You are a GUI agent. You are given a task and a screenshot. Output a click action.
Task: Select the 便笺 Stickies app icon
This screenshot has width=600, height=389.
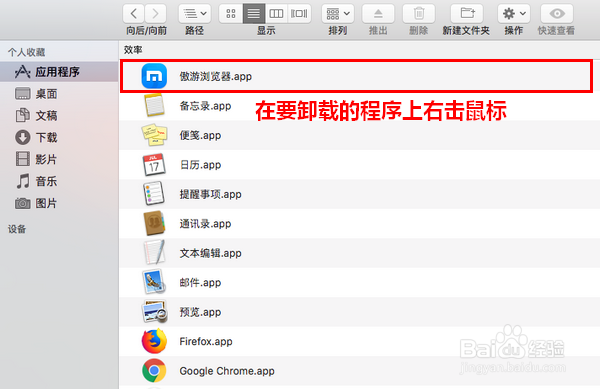tap(154, 135)
